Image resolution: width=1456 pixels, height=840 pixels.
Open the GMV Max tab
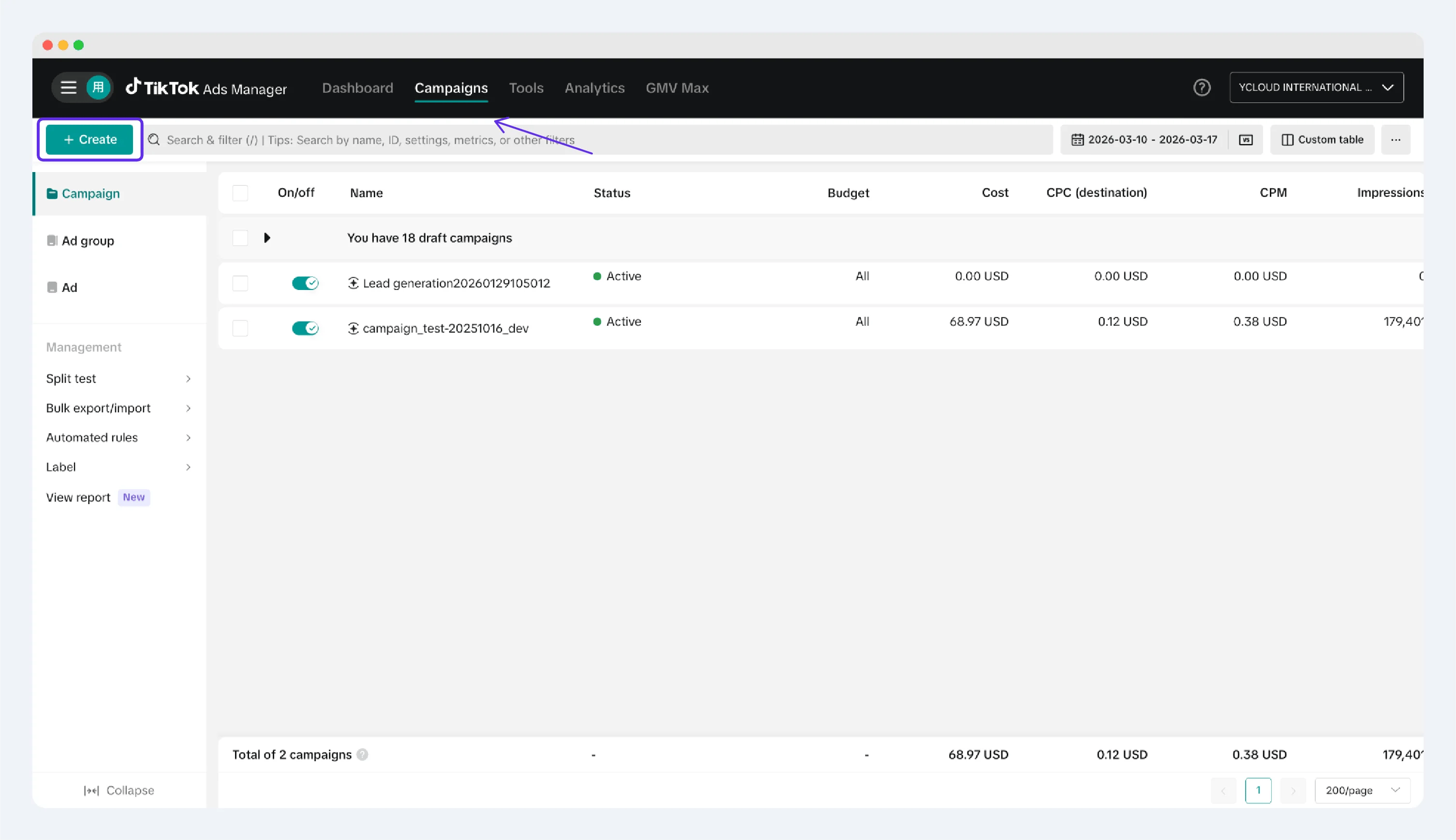pos(677,87)
